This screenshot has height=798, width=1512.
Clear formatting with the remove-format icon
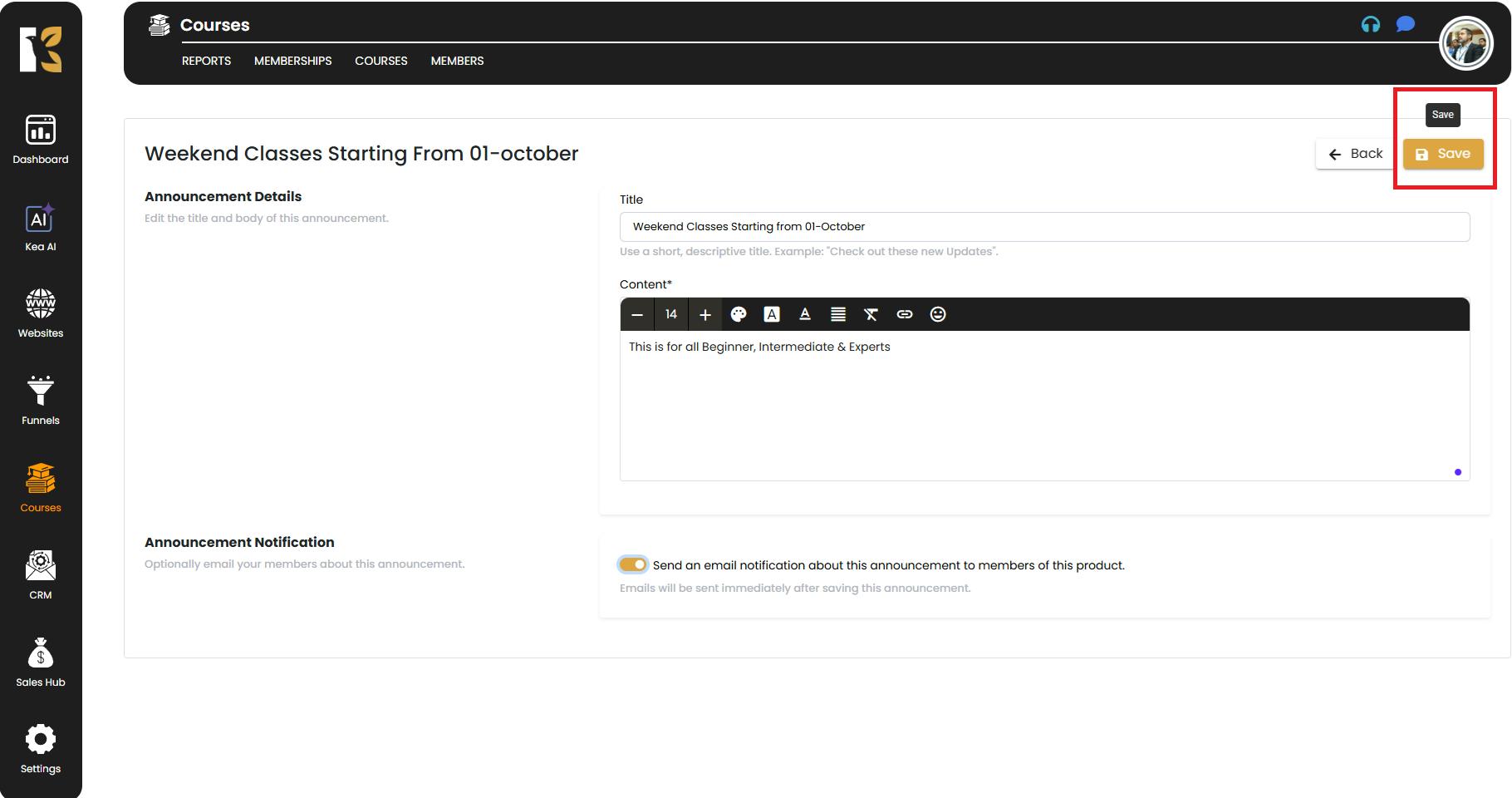(x=871, y=314)
